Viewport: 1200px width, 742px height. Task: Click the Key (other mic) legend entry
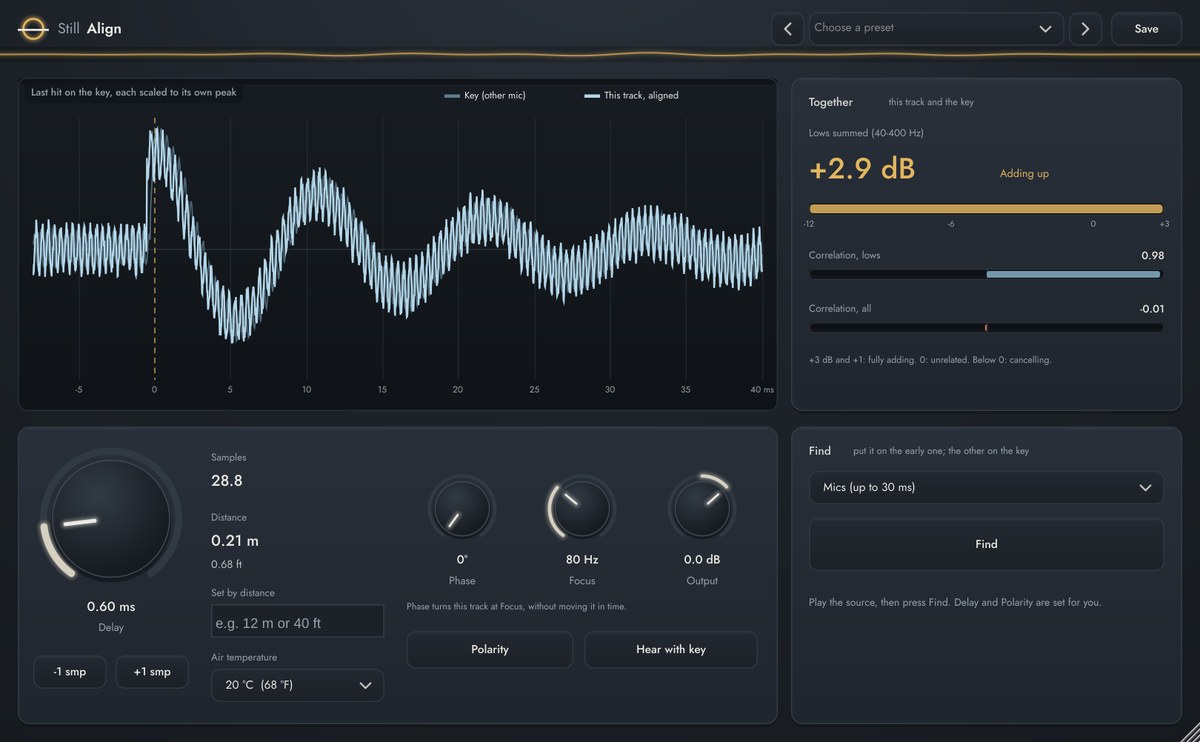(485, 96)
